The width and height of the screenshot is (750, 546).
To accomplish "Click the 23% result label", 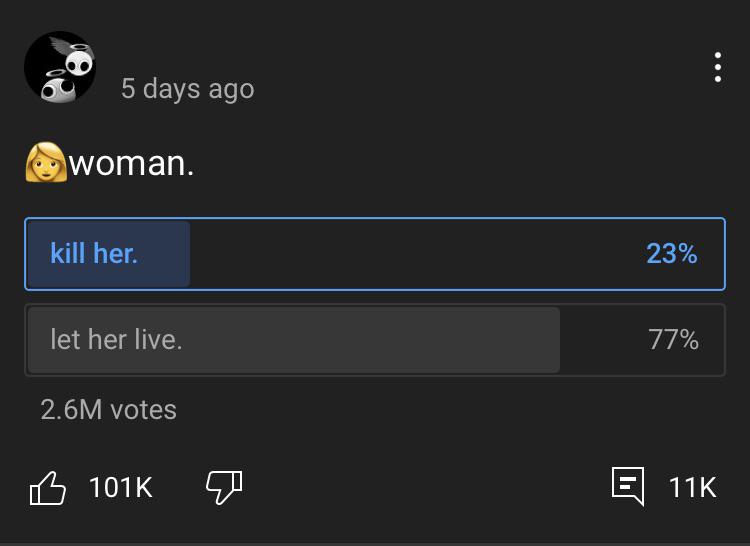I will [671, 254].
